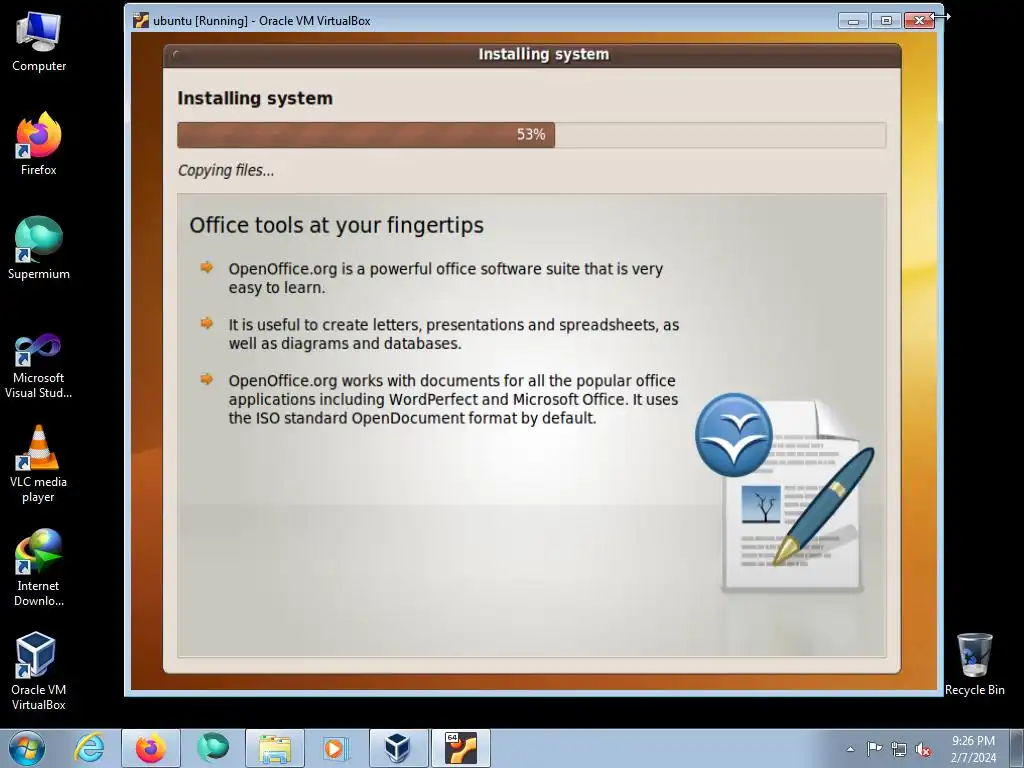The width and height of the screenshot is (1024, 768).
Task: Open the Computer desktop icon
Action: tap(39, 42)
